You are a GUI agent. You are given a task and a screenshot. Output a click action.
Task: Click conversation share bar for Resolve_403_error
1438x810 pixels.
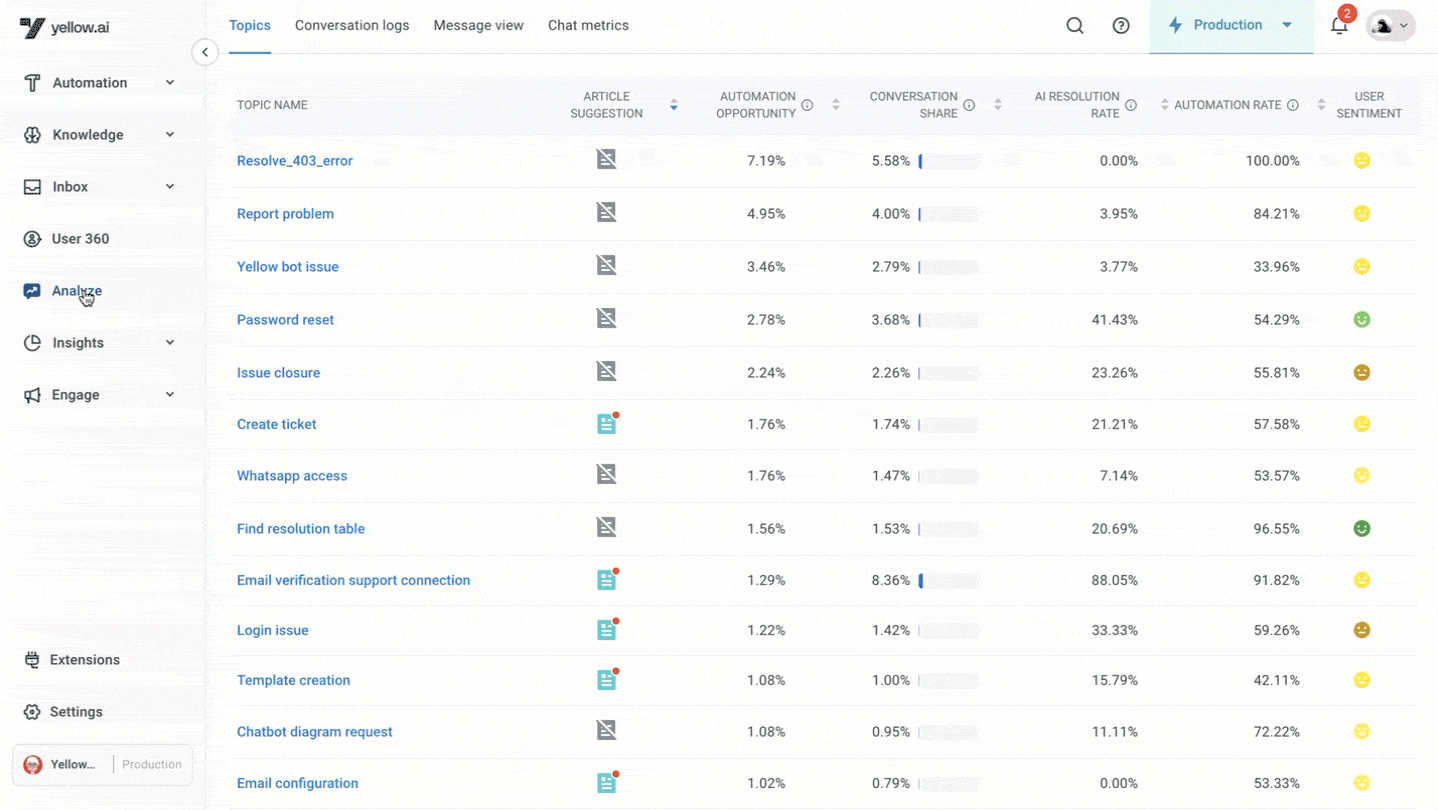[x=949, y=161]
